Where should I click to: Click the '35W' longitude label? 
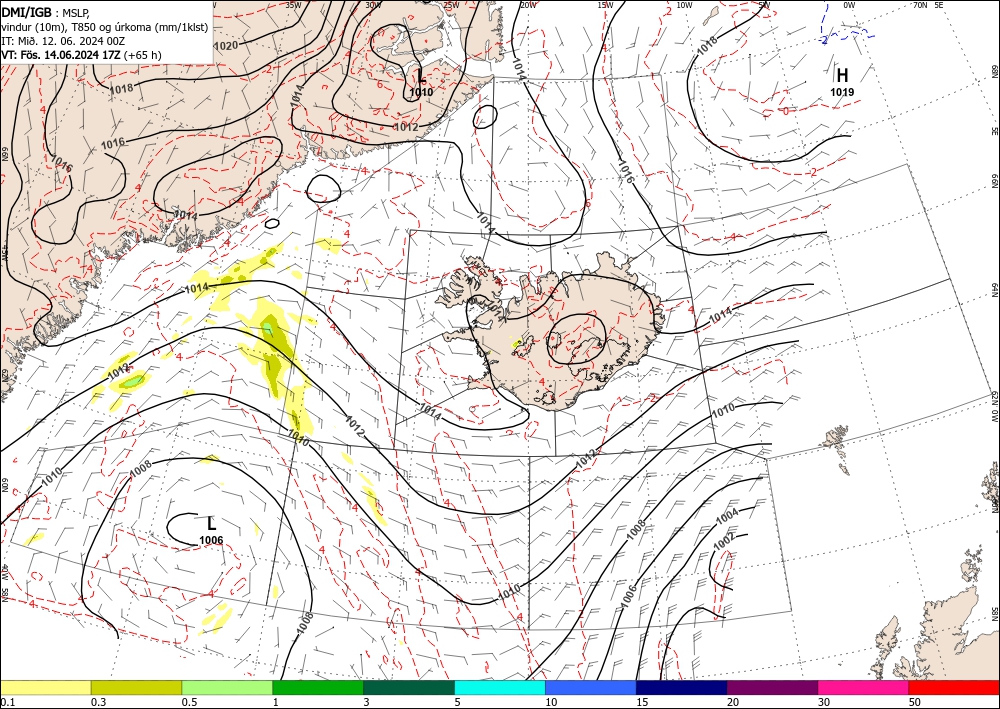tap(293, 4)
